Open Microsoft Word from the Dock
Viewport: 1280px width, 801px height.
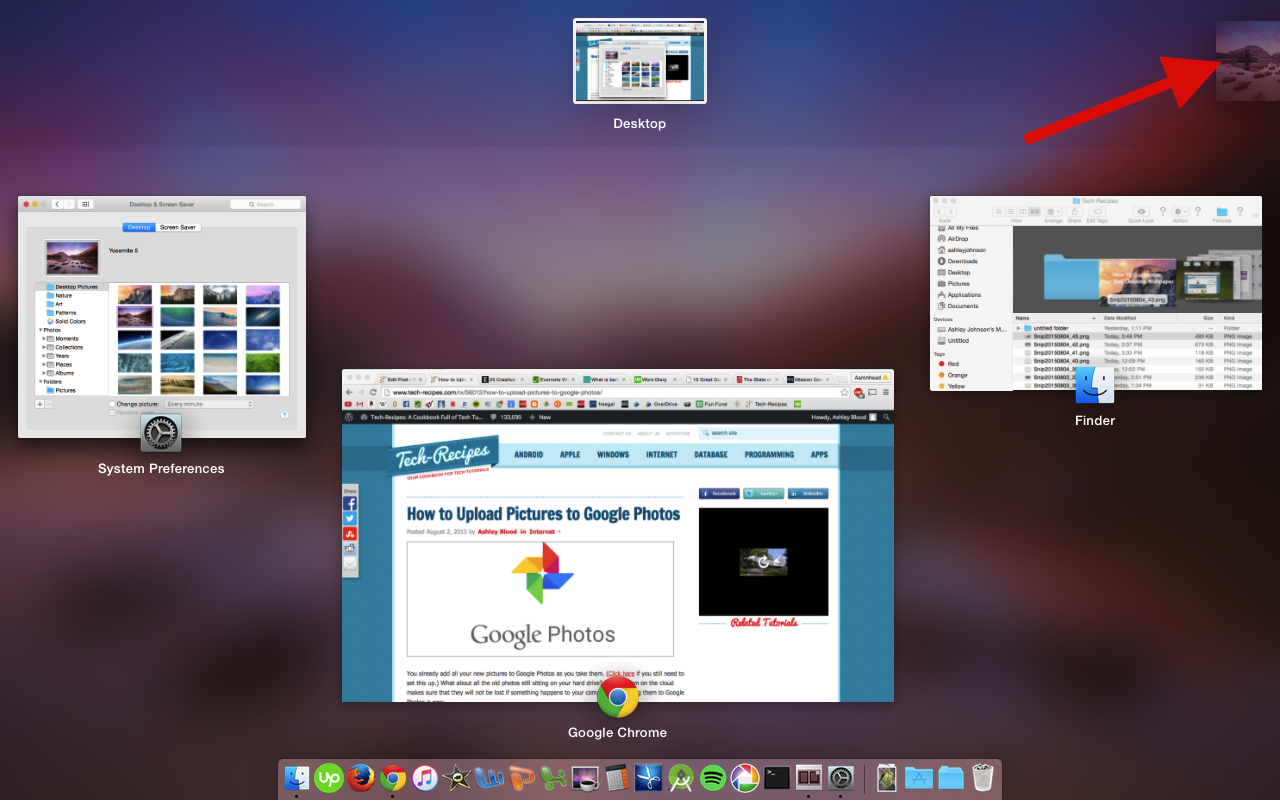(x=489, y=777)
